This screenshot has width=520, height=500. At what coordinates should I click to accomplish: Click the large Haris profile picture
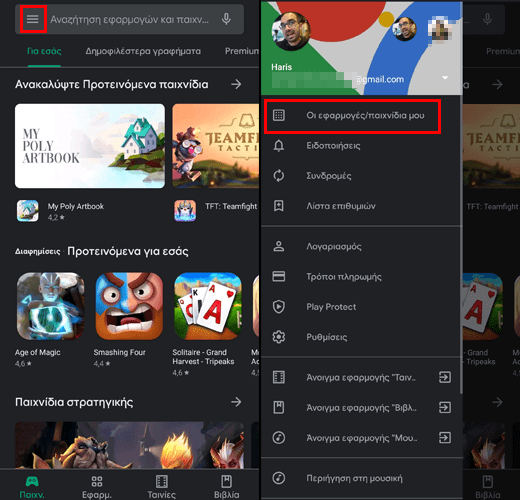pyautogui.click(x=291, y=31)
